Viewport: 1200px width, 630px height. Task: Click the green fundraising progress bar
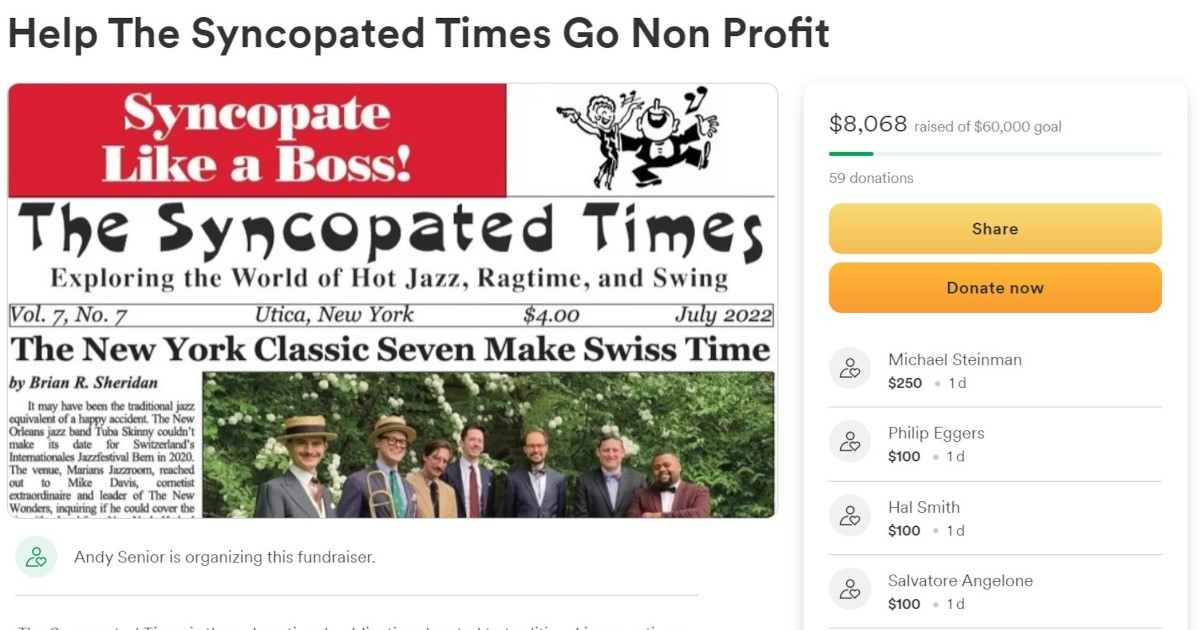[x=995, y=154]
